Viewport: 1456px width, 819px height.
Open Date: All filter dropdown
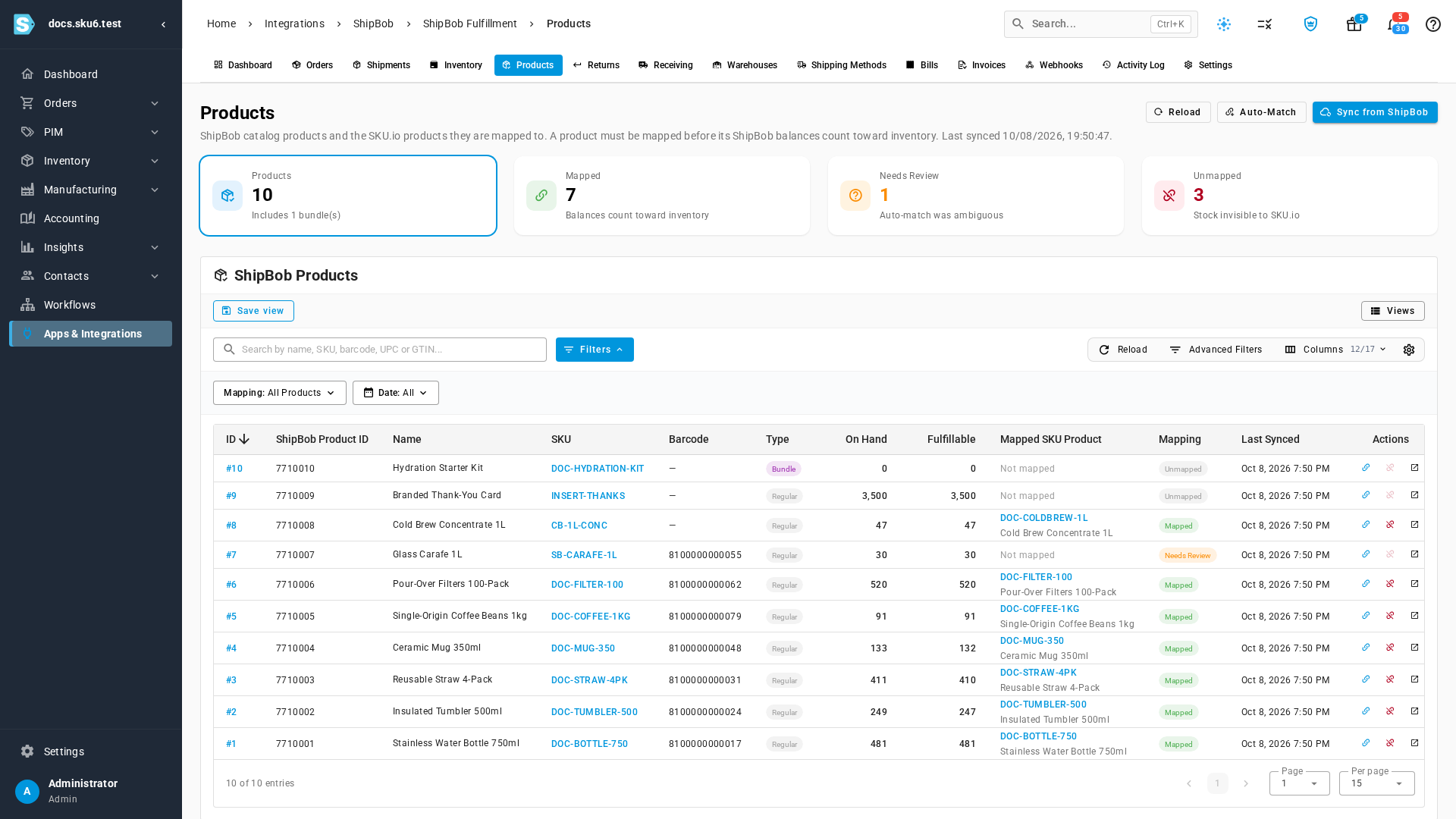point(396,393)
